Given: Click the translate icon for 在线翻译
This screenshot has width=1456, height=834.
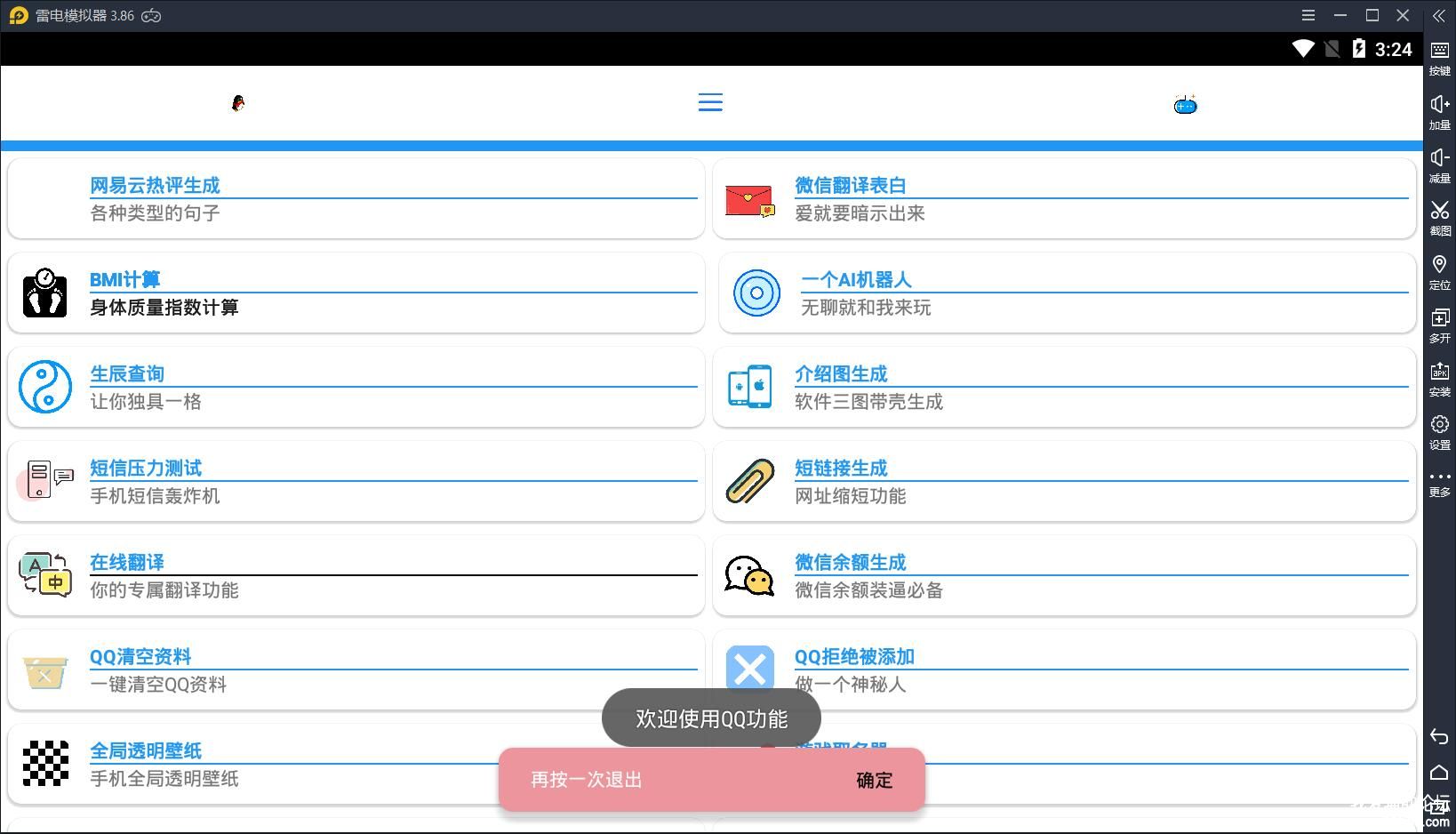Looking at the screenshot, I should (45, 574).
